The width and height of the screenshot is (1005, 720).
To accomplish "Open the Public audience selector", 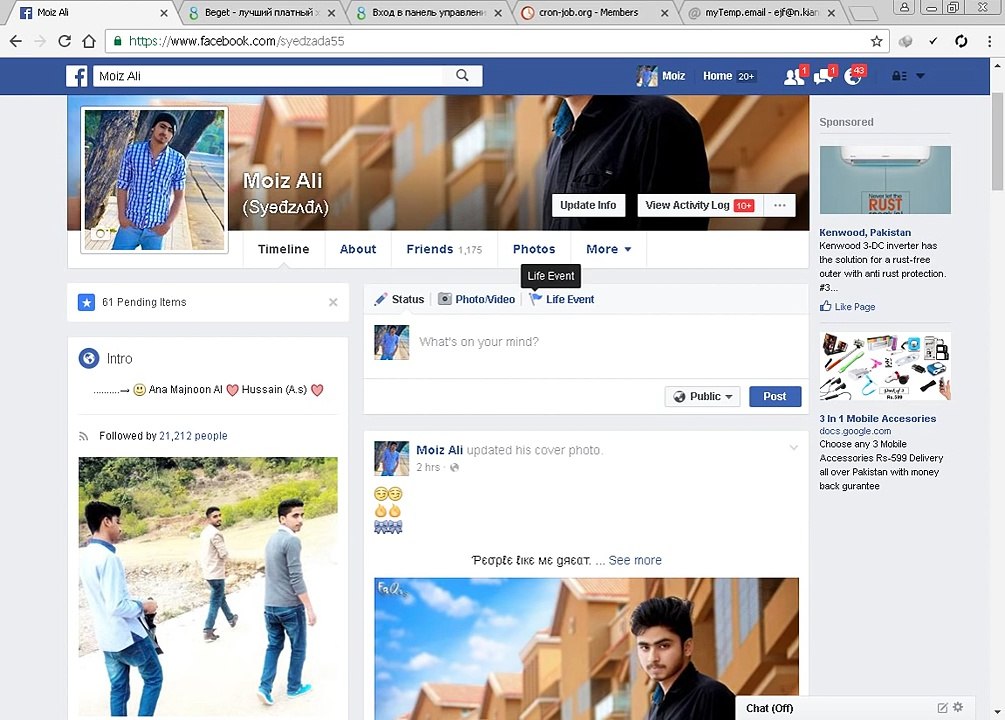I will tap(702, 396).
